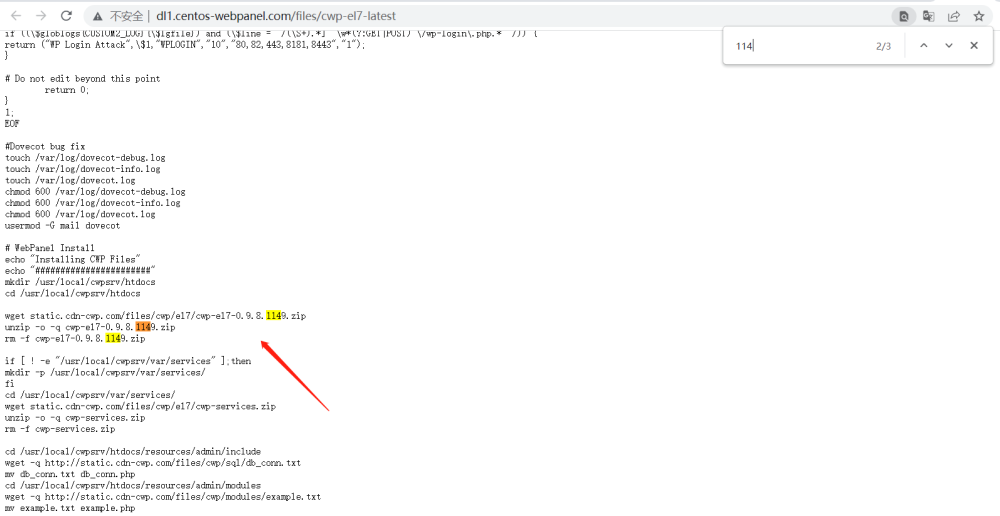Screen dimensions: 1000x516
Task: Click 'usermod -G mail dovecot' line
Action: 62,225
